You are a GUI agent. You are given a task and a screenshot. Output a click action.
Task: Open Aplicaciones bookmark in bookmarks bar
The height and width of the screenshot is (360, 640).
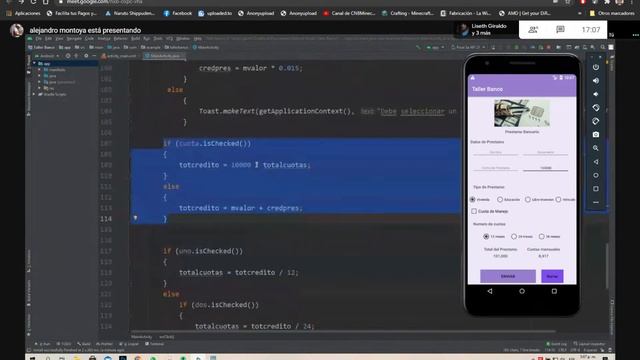coord(23,13)
